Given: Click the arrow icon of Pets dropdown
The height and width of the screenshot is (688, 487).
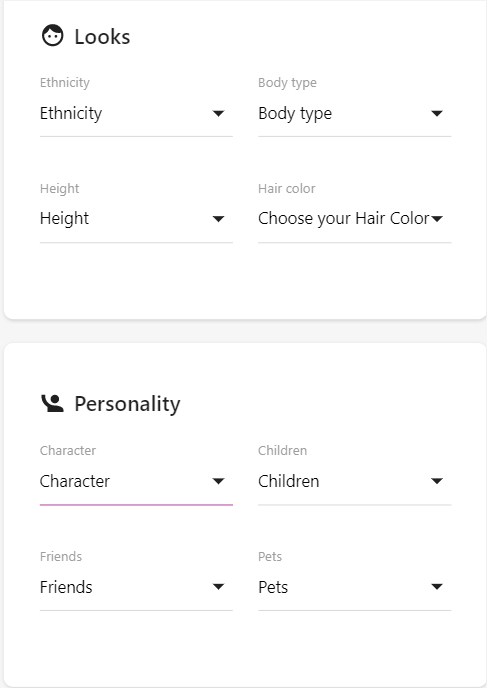Looking at the screenshot, I should click(437, 587).
